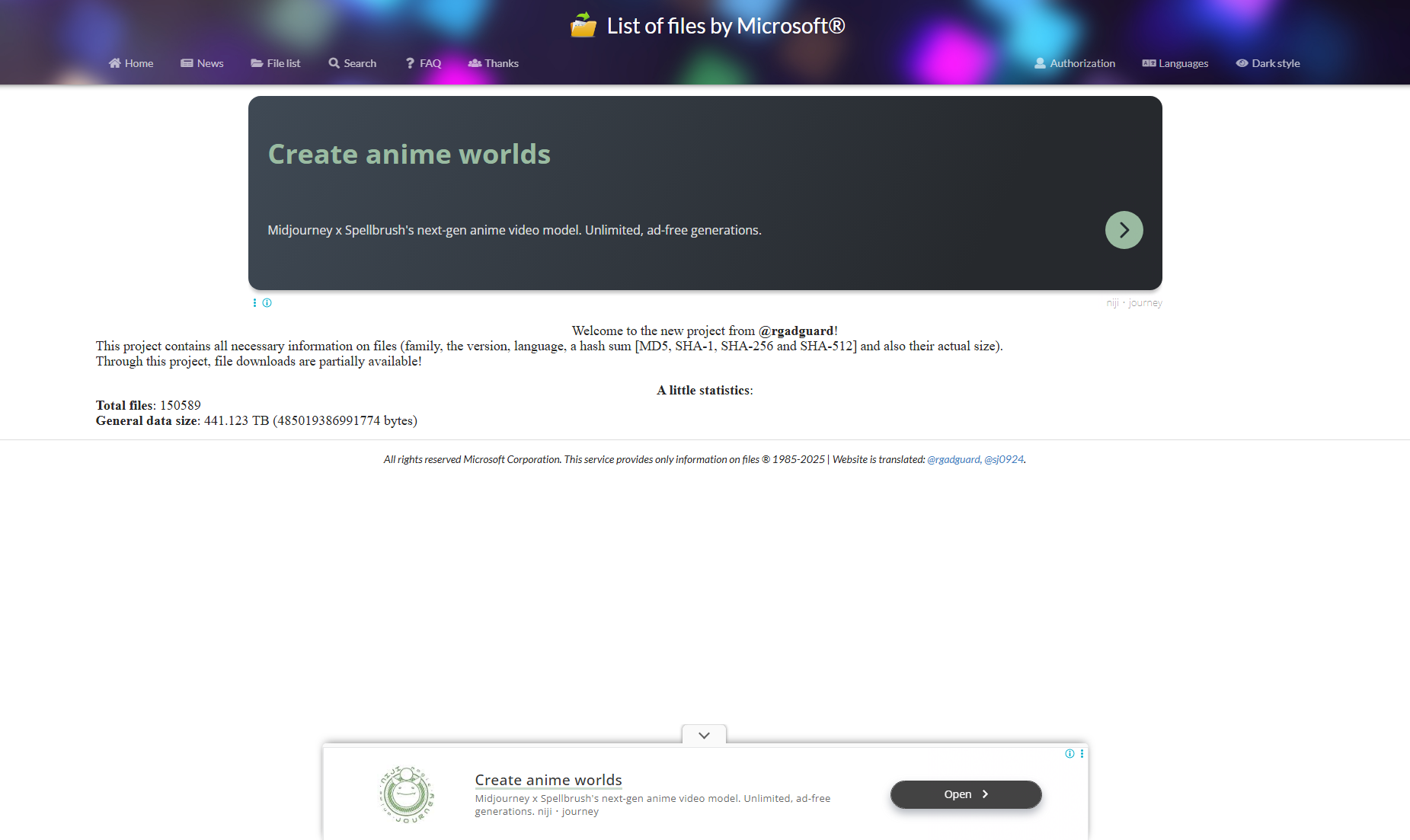
Task: Open the Languages selector
Action: 1175,63
